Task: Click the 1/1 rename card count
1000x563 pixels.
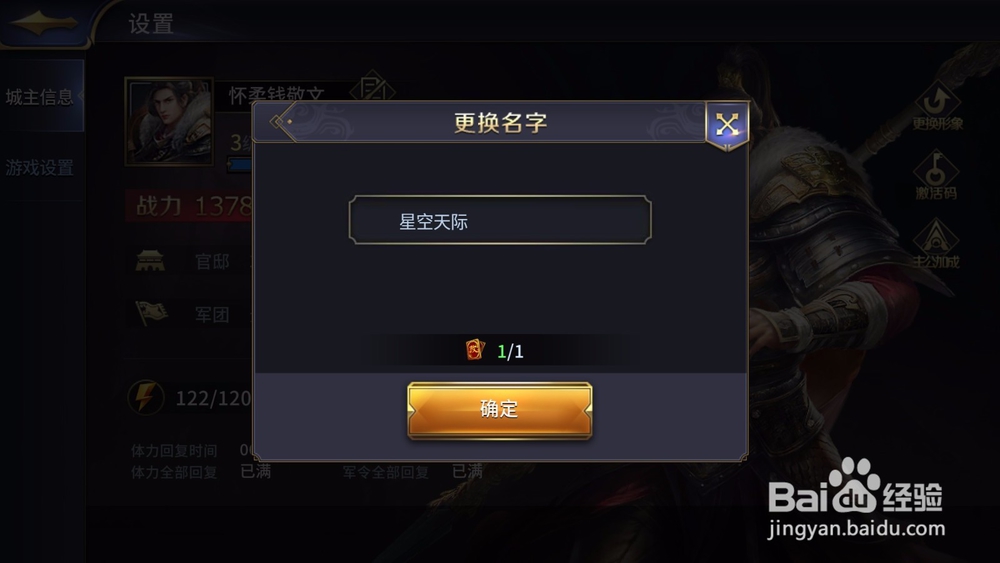Action: pyautogui.click(x=510, y=351)
